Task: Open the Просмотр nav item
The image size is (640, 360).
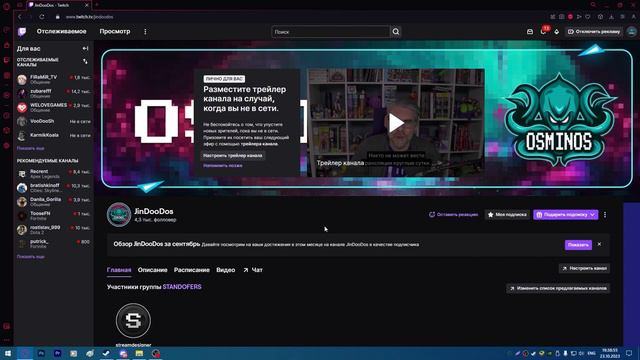Action: click(x=115, y=31)
